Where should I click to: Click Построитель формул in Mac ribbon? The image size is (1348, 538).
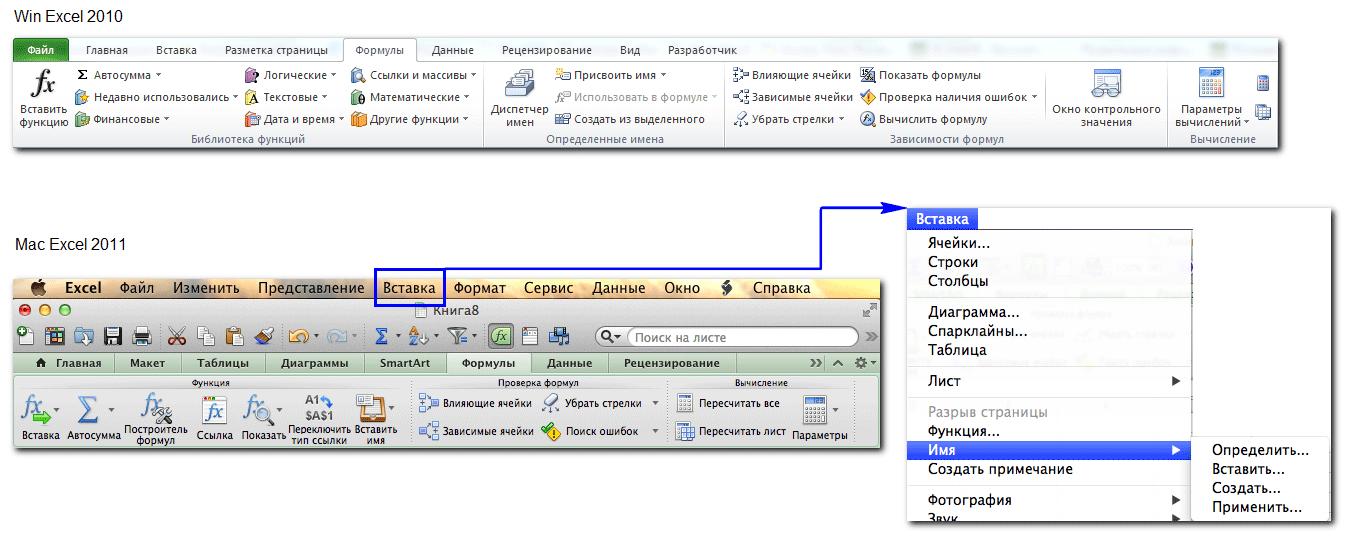pyautogui.click(x=156, y=418)
